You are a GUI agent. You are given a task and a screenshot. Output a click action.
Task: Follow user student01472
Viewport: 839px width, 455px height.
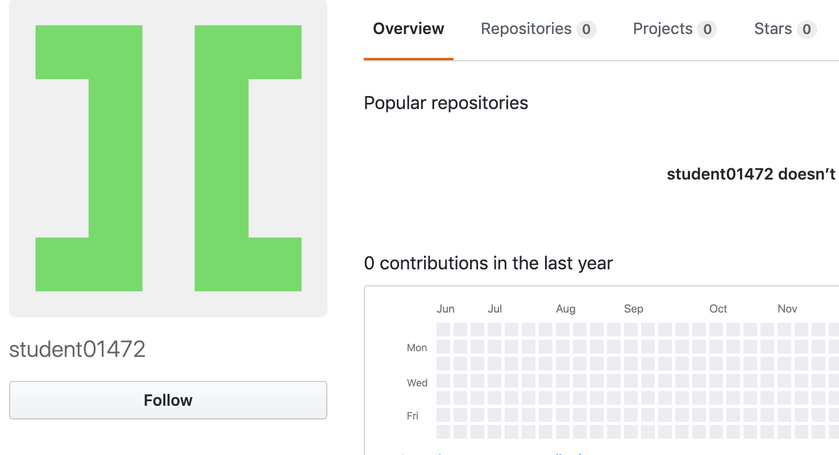click(168, 400)
